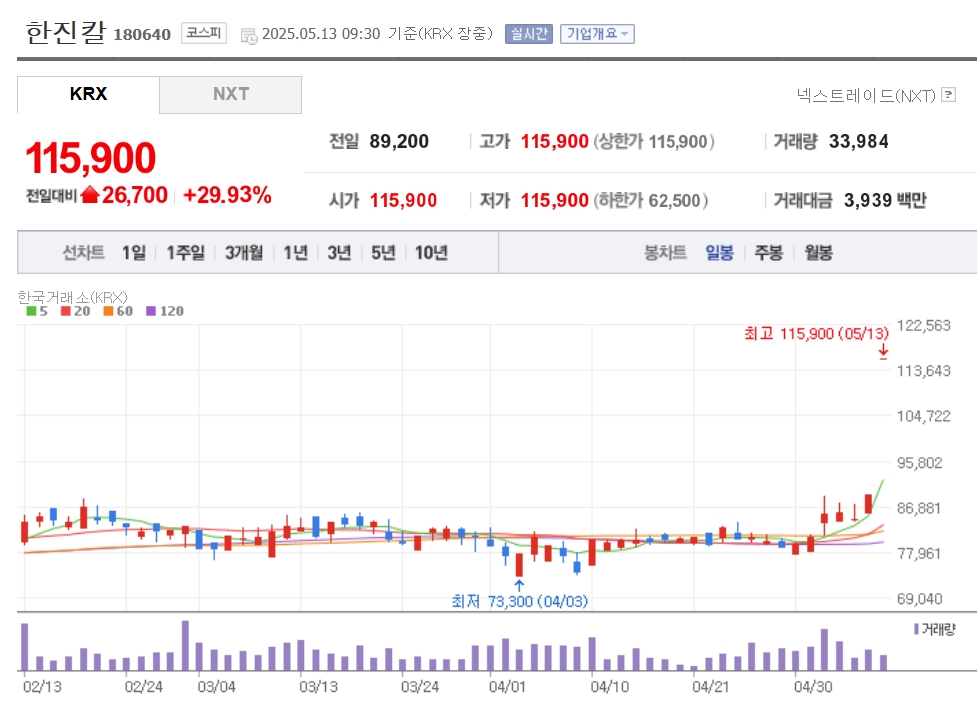Click the red 20-day moving average legend

(75, 311)
